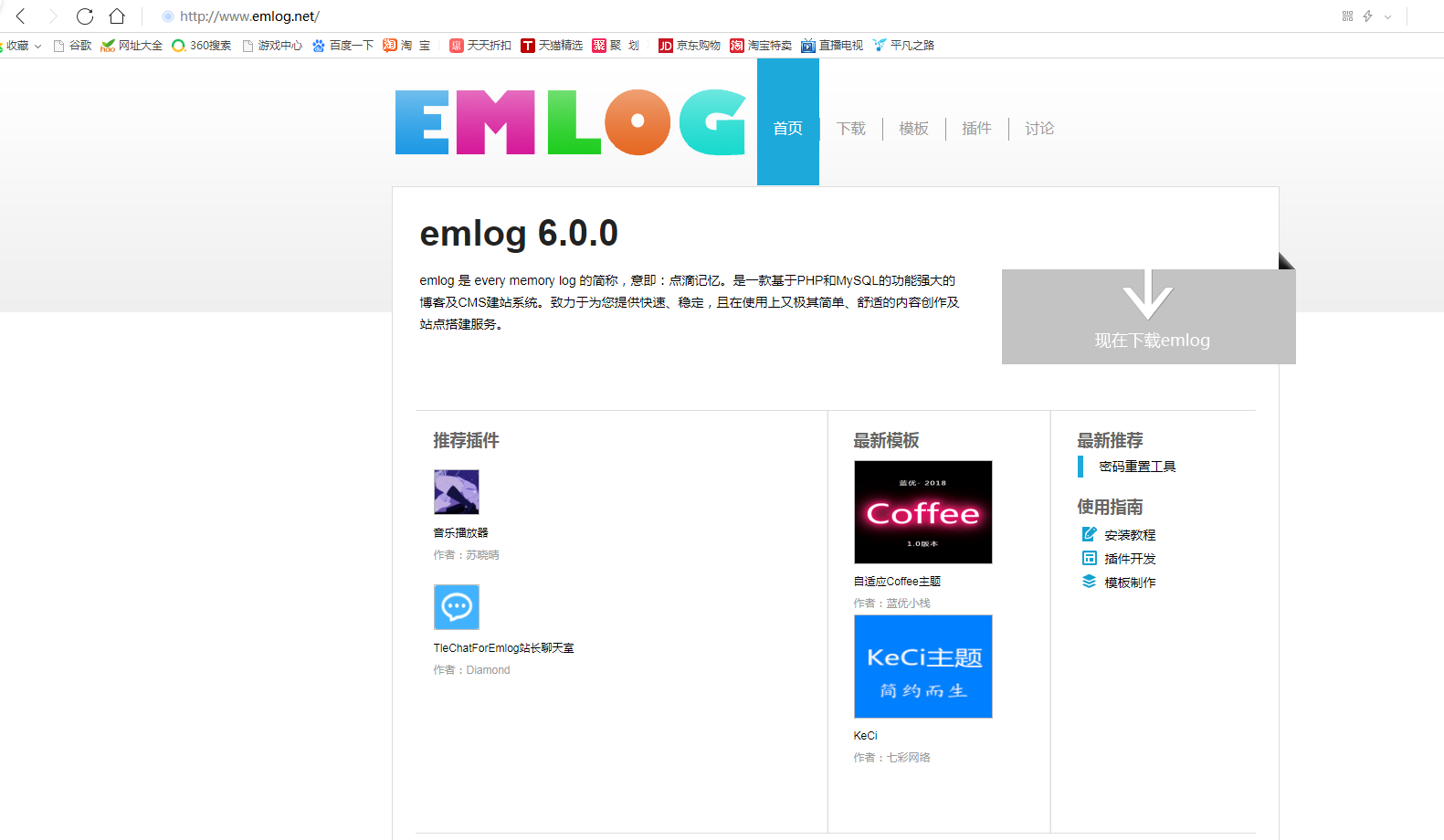This screenshot has width=1444, height=840.
Task: Open the KeCi主题 template thumbnail
Action: [x=922, y=667]
